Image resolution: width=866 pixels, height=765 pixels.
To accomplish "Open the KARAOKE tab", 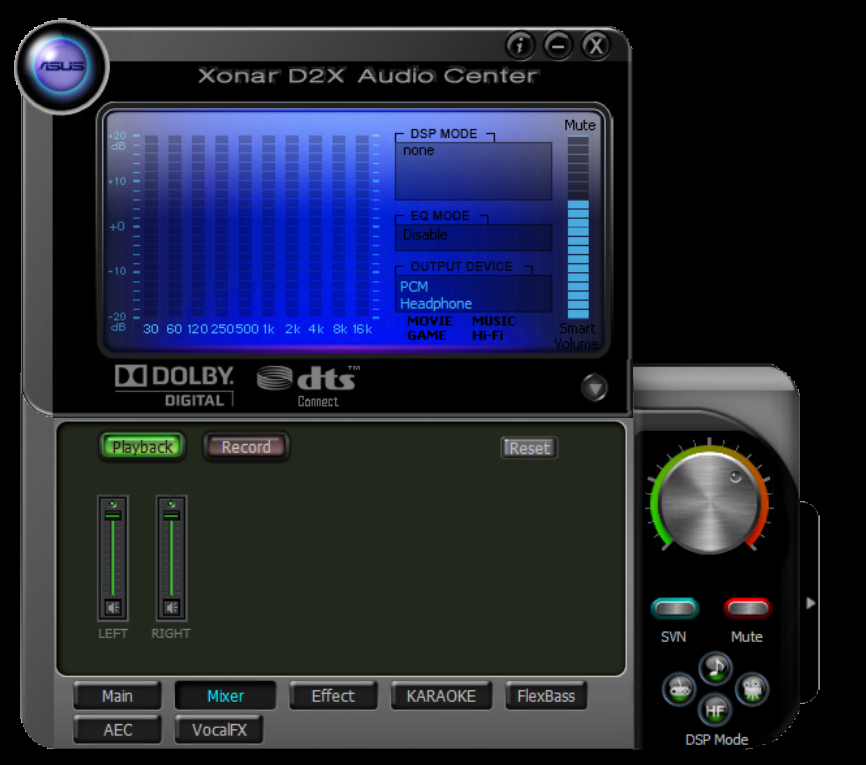I will (x=441, y=696).
